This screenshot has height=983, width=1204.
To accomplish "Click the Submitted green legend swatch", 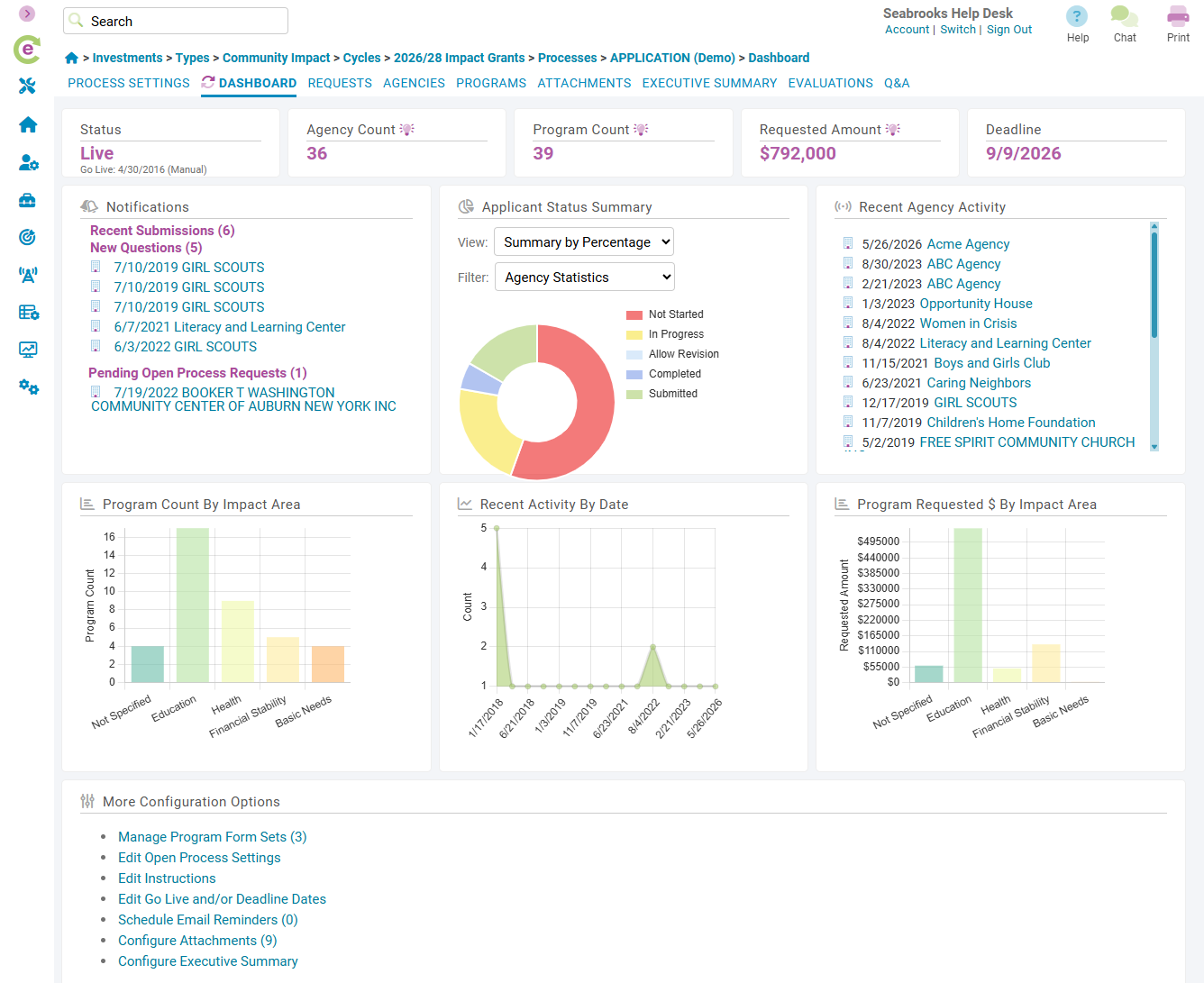I will [x=634, y=394].
